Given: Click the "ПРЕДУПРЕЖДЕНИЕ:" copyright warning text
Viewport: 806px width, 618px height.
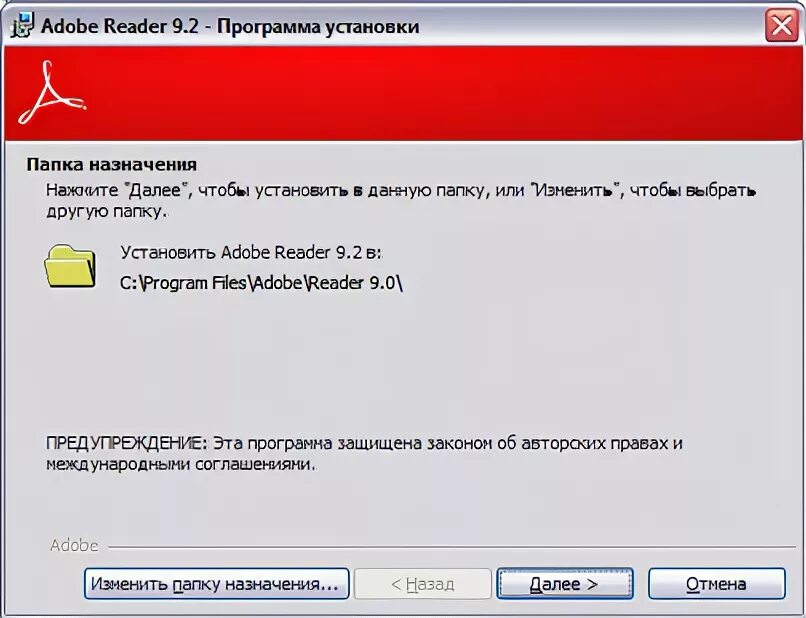Looking at the screenshot, I should coord(364,443).
